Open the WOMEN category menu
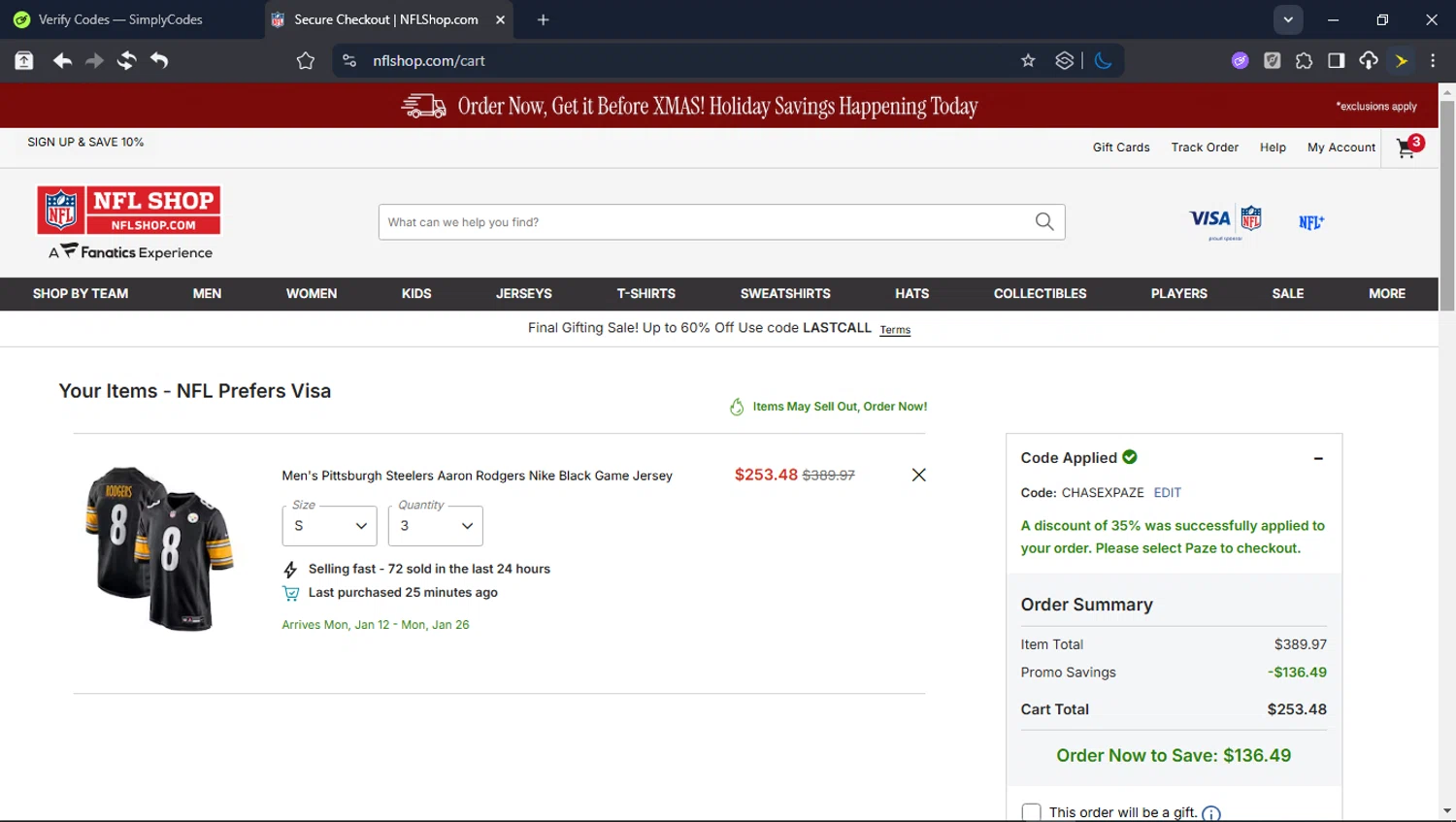The height and width of the screenshot is (822, 1456). [312, 293]
